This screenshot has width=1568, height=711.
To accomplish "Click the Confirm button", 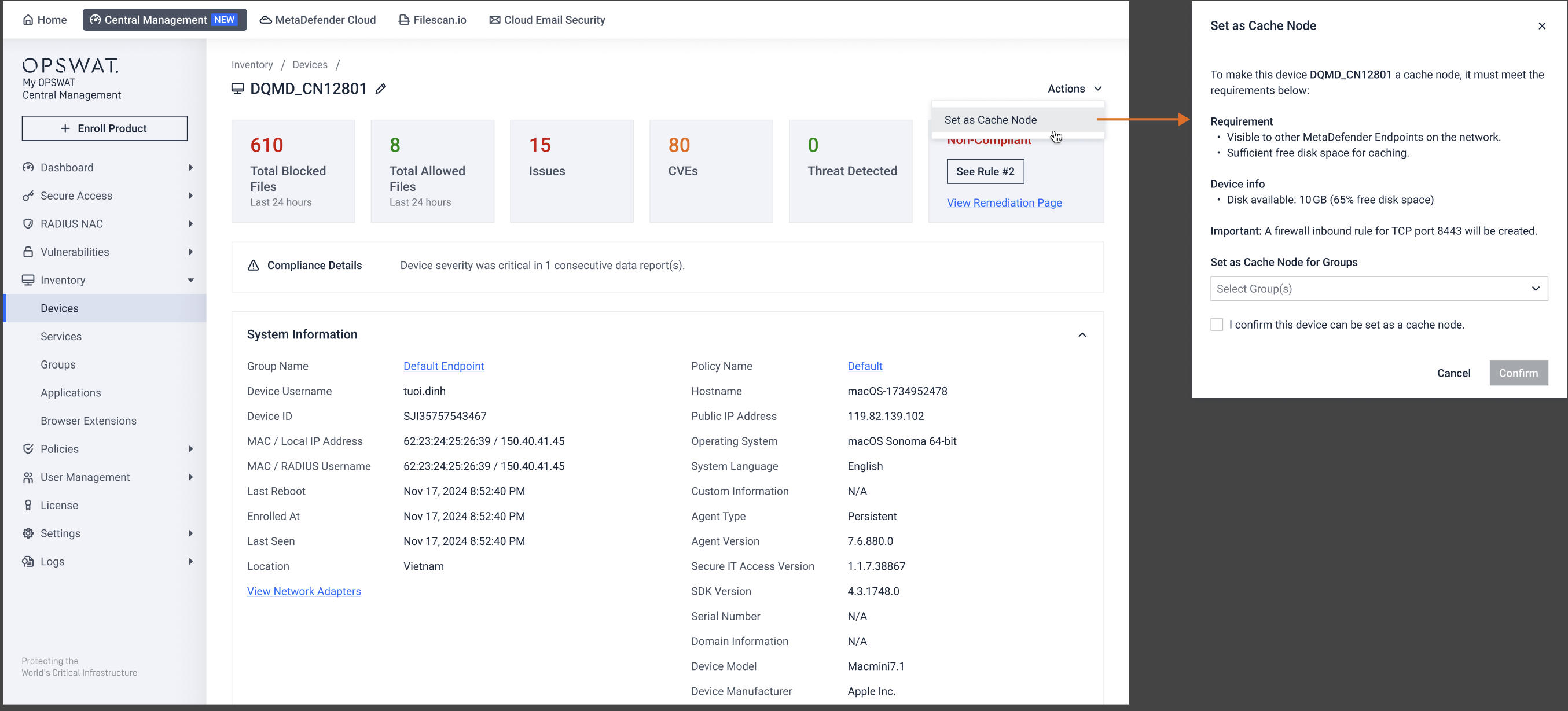I will pos(1518,373).
